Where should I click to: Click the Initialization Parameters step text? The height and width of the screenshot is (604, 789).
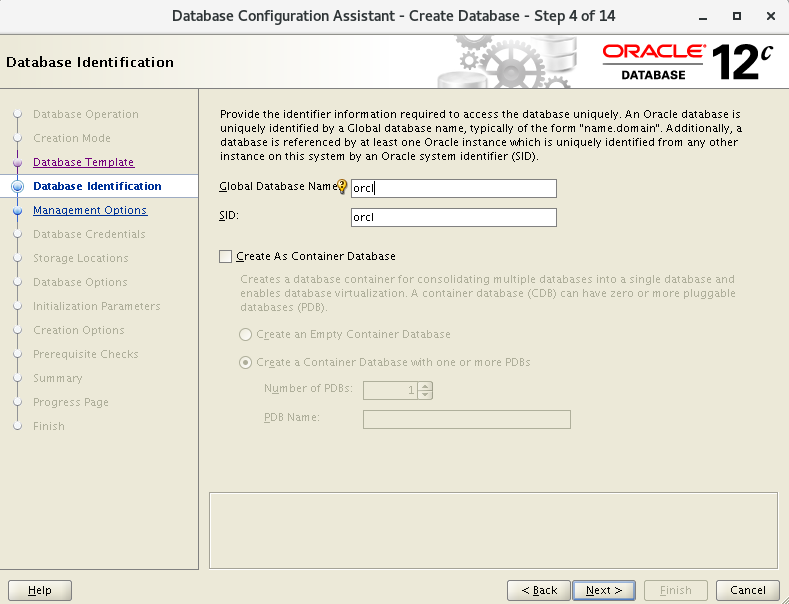[97, 306]
